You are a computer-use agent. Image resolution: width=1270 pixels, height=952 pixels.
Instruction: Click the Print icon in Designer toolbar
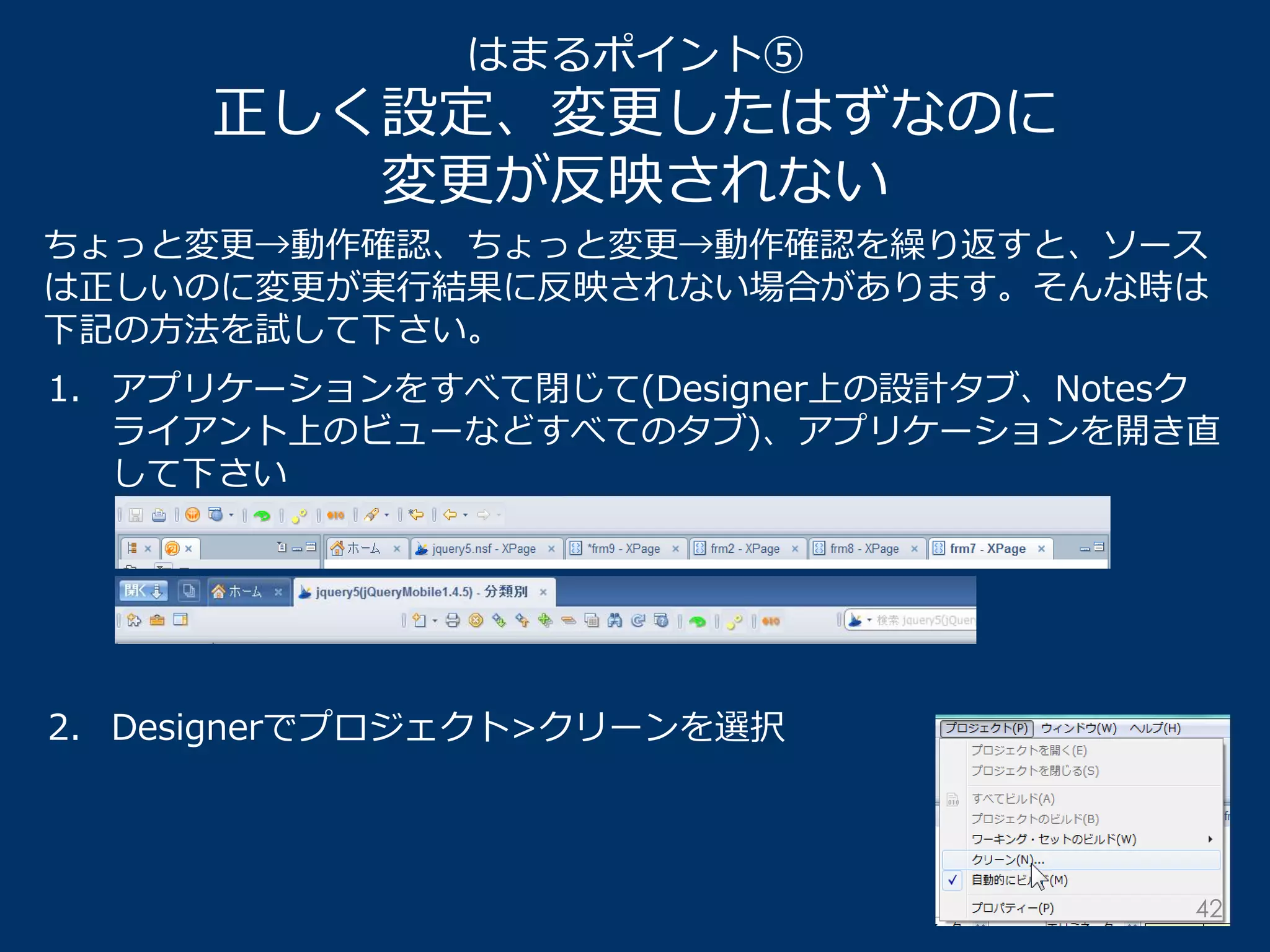[x=159, y=514]
